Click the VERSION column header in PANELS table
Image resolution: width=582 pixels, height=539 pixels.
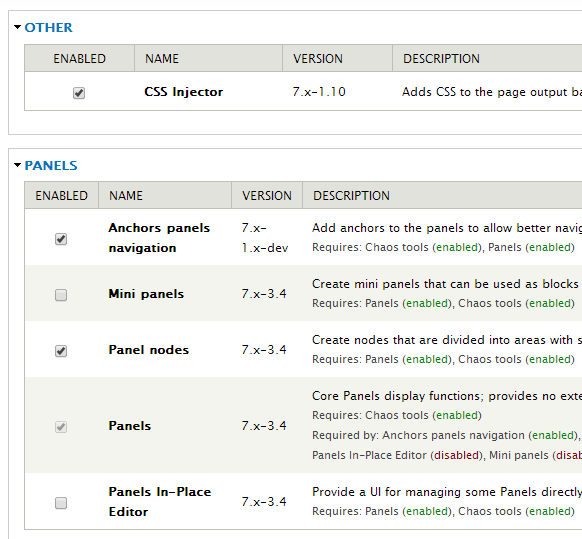coord(267,196)
